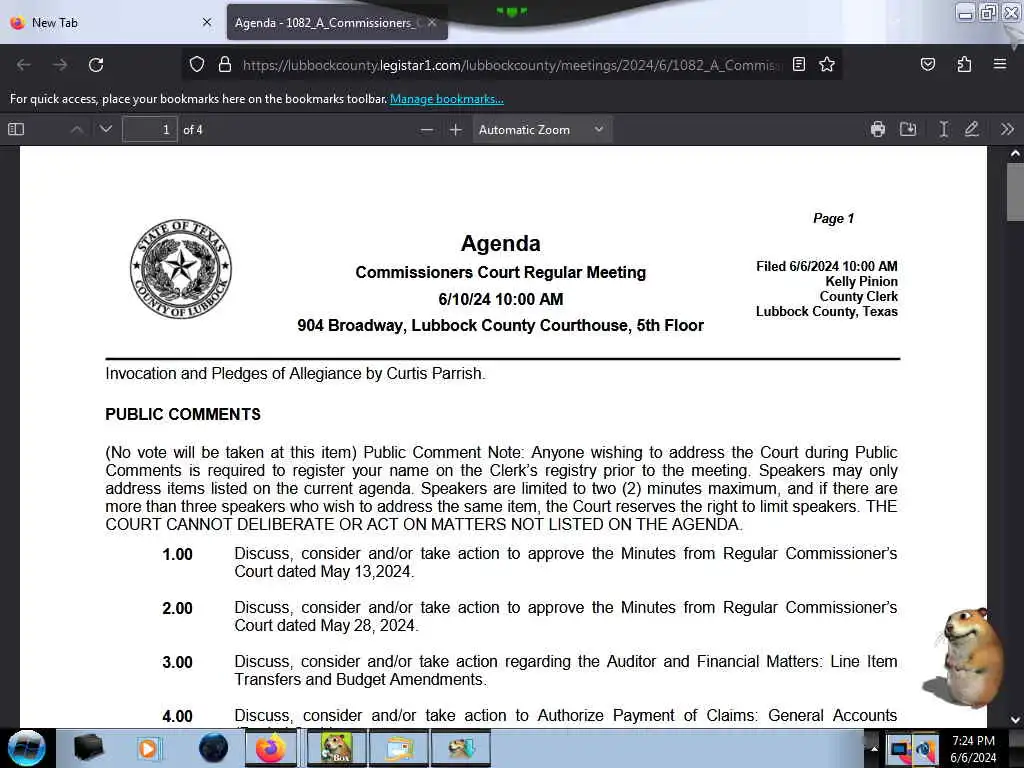The image size is (1024, 768).
Task: Open the Automatic Zoom dropdown
Action: click(542, 130)
